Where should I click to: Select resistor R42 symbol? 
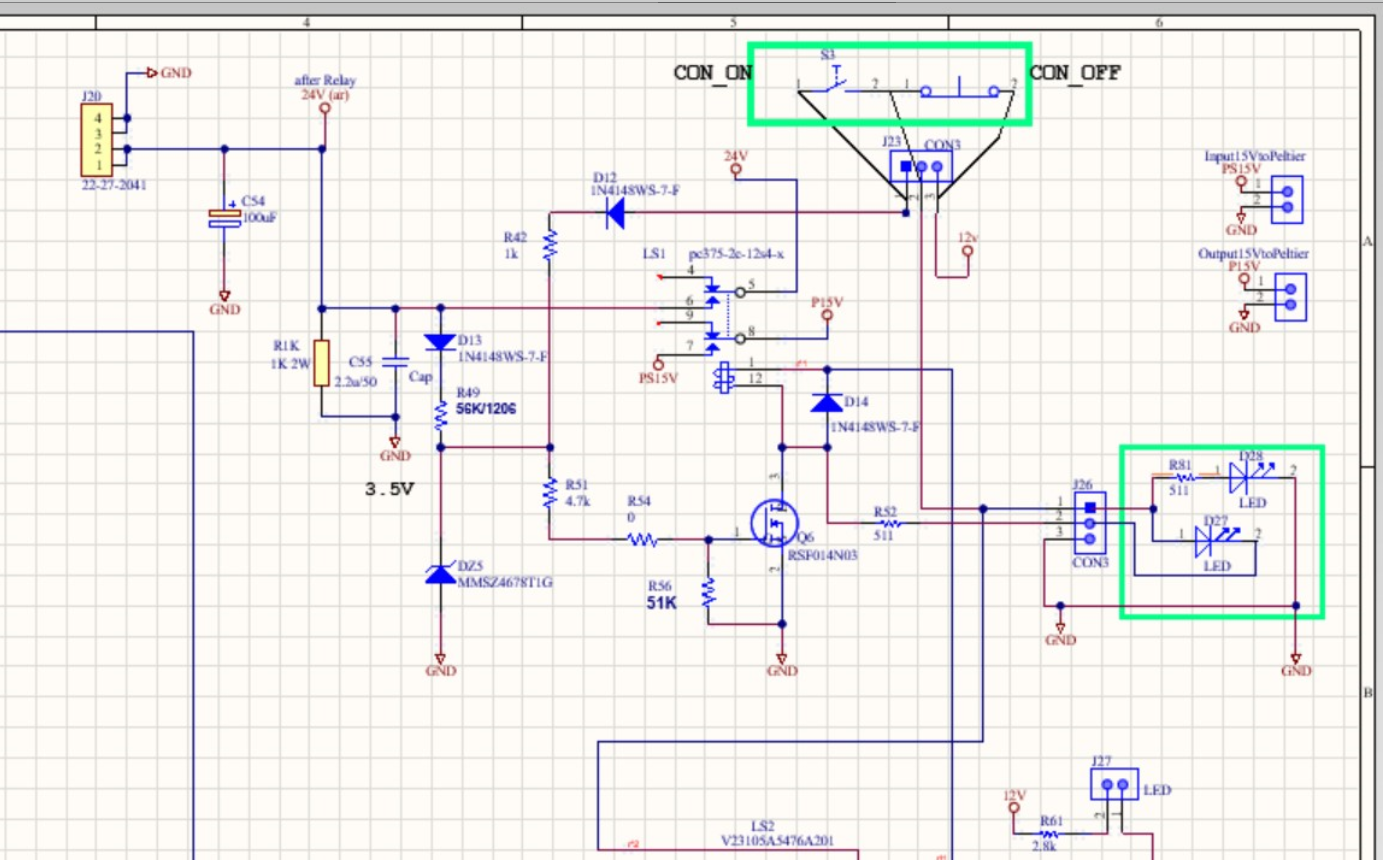[x=549, y=245]
